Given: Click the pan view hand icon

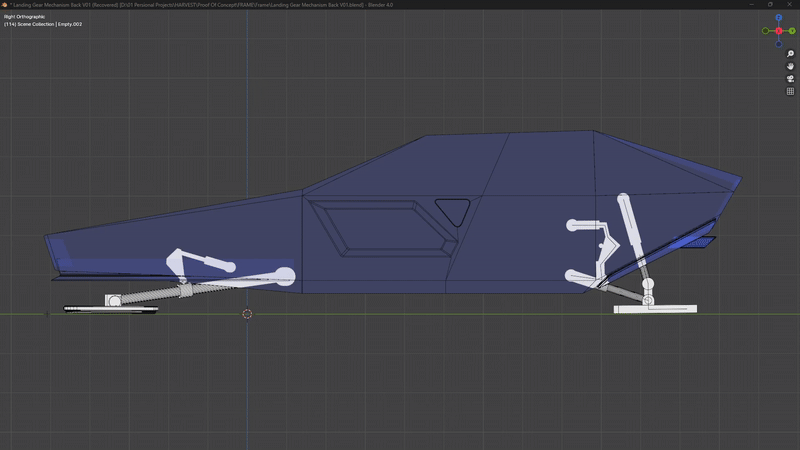Looking at the screenshot, I should click(790, 66).
